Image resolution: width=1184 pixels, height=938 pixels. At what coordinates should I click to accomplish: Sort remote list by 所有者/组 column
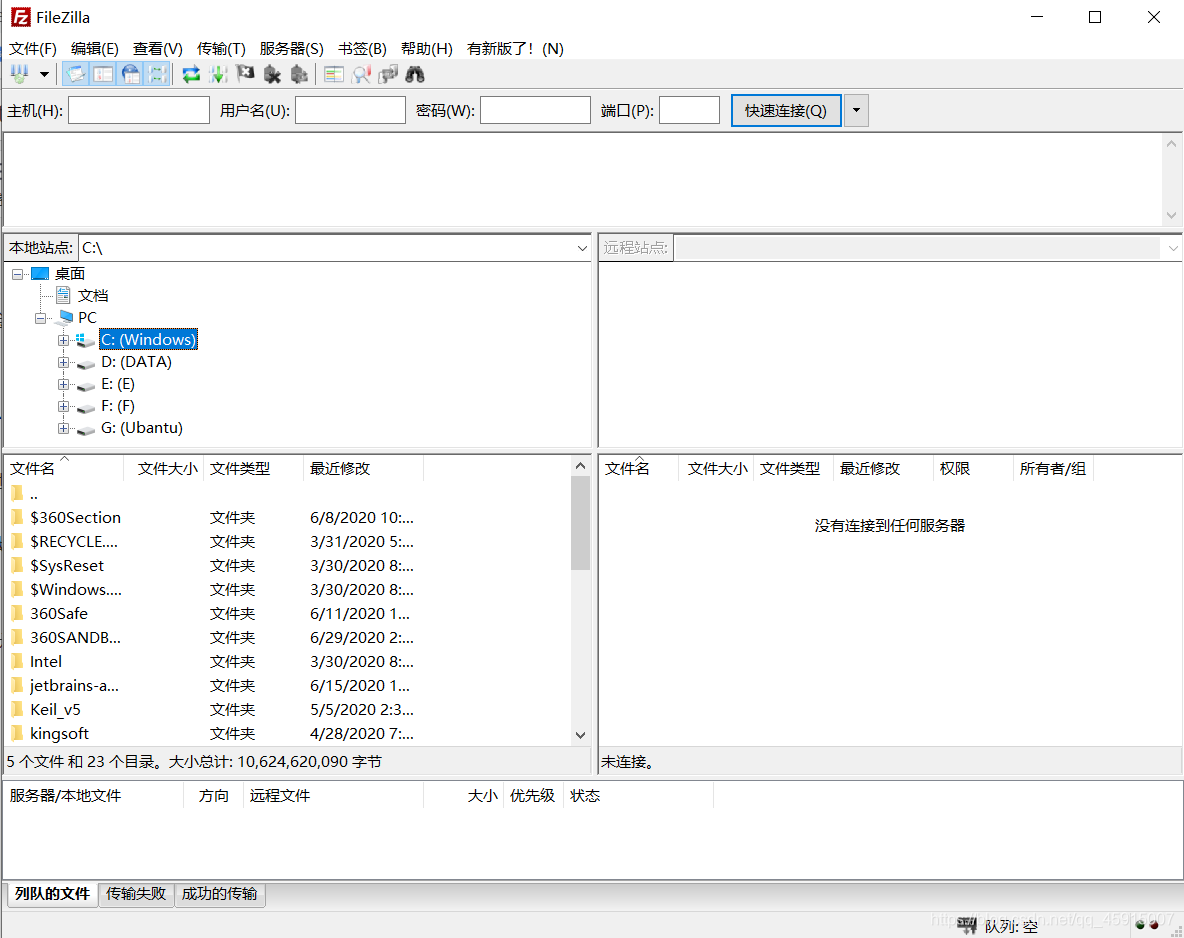coord(1053,468)
